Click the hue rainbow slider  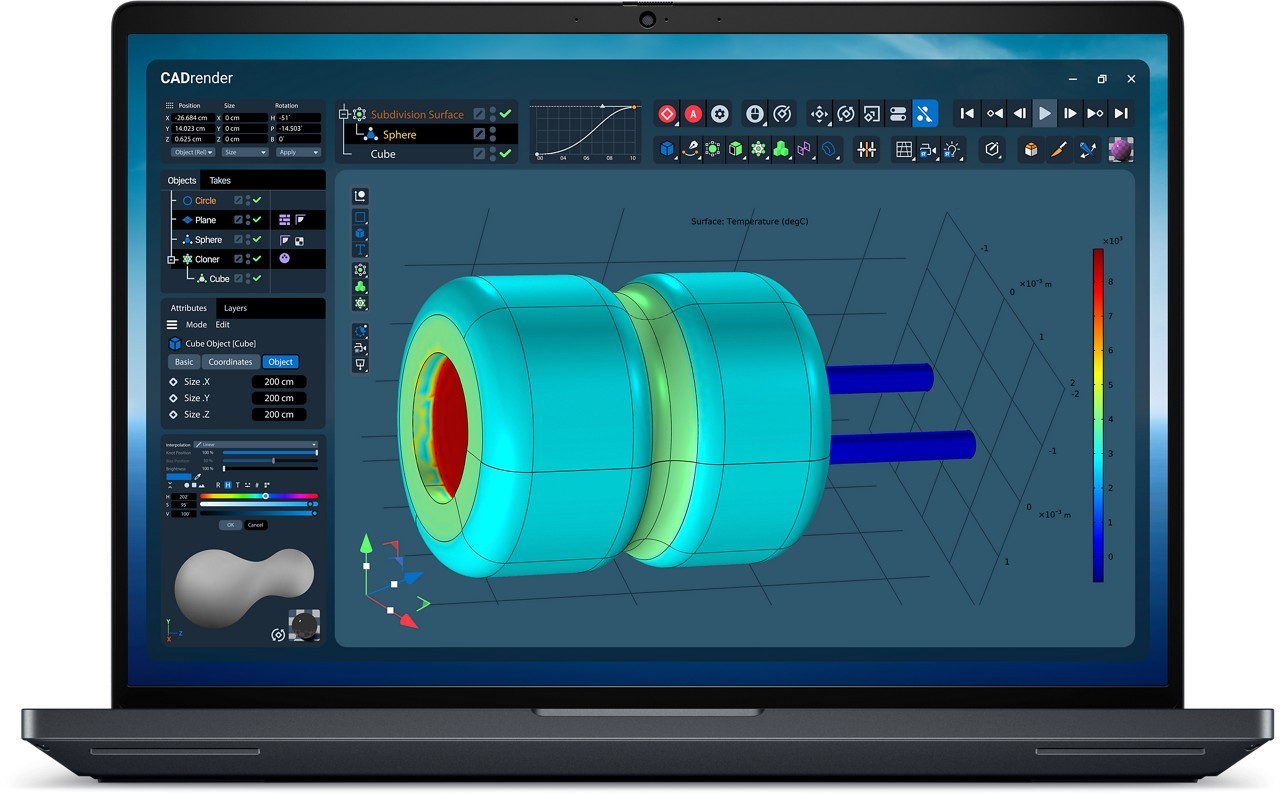(259, 496)
